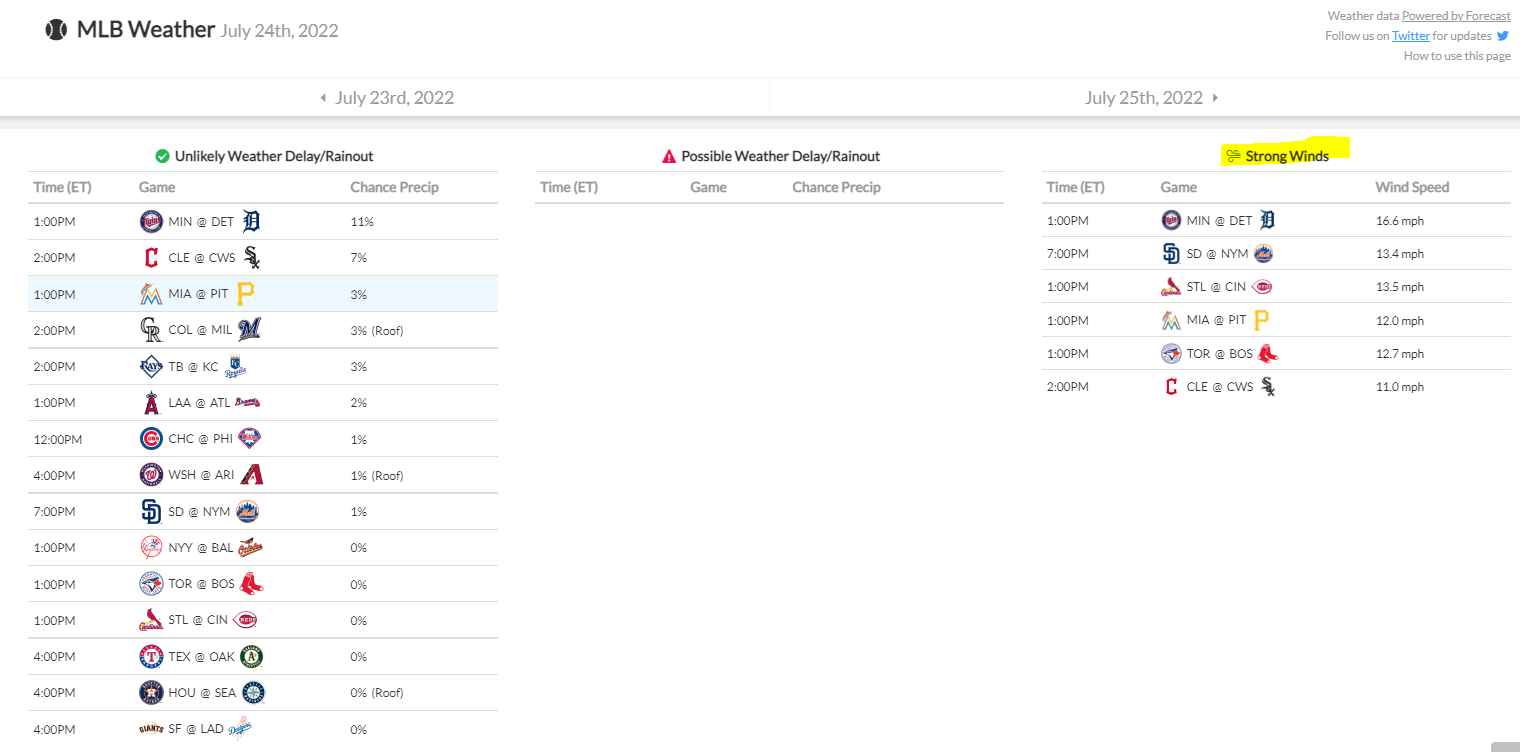Go to next day July 25th, 2022

1152,98
